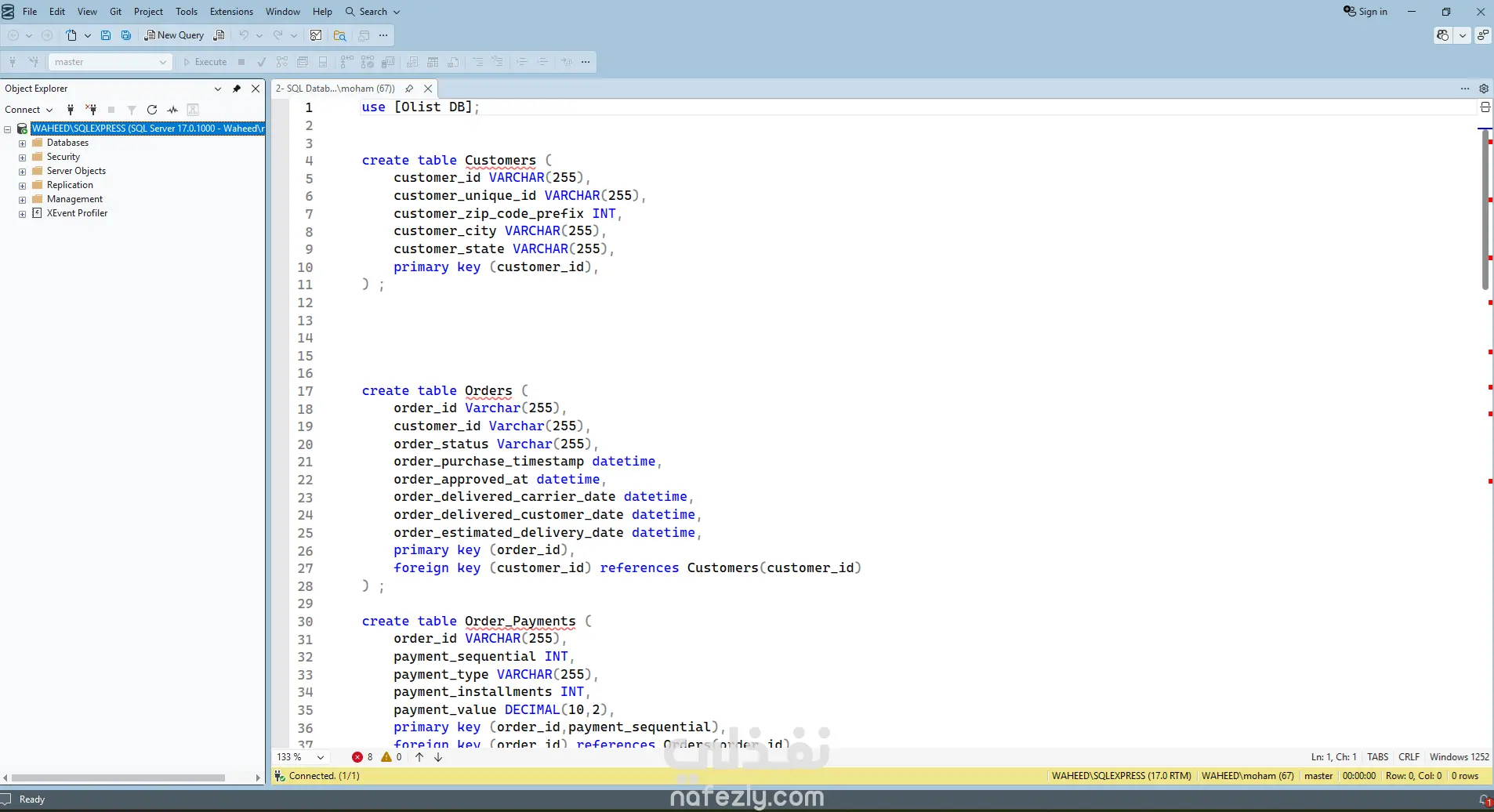Open the Tools menu
The width and height of the screenshot is (1494, 812).
click(x=187, y=12)
